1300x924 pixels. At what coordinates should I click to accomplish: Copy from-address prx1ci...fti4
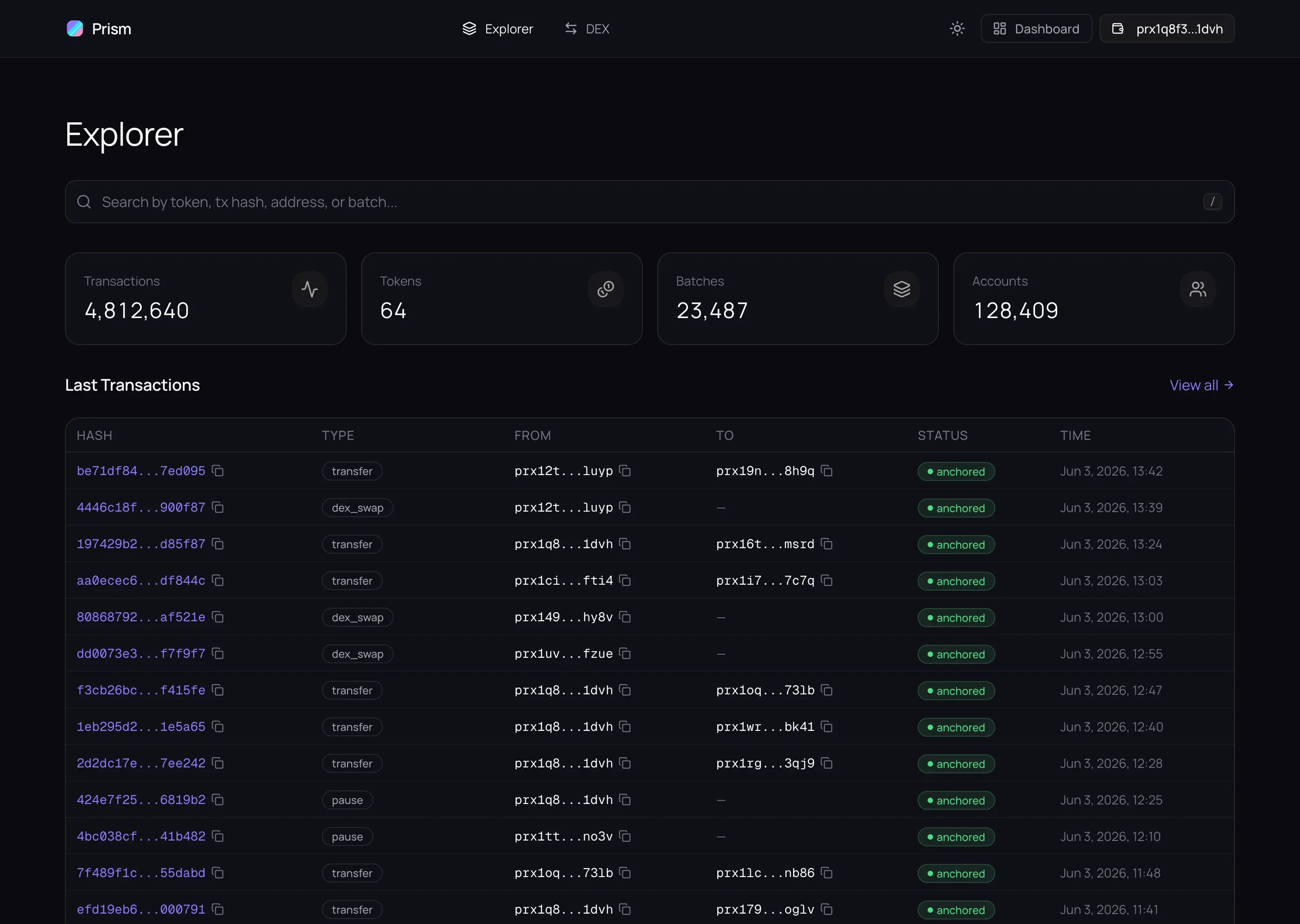click(x=625, y=580)
